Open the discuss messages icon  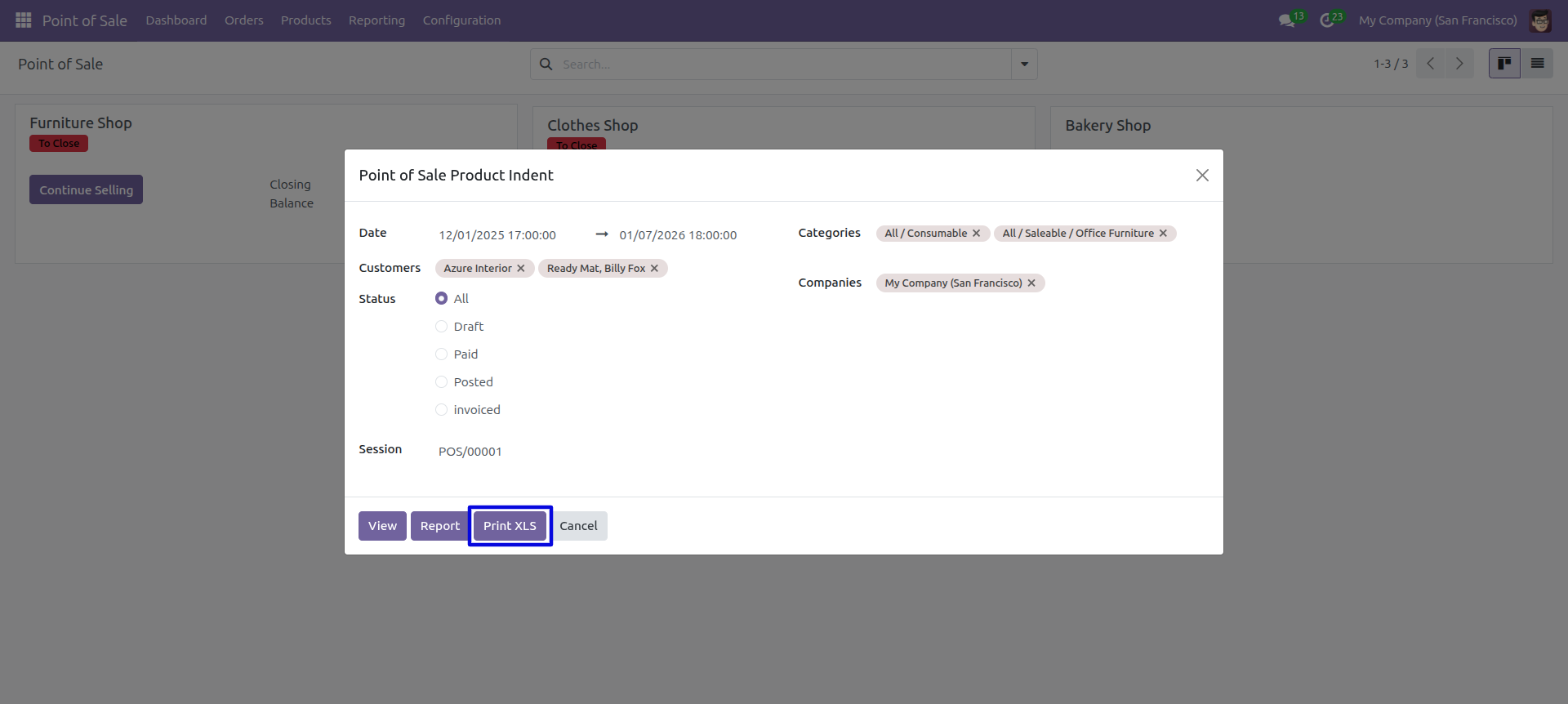point(1287,20)
